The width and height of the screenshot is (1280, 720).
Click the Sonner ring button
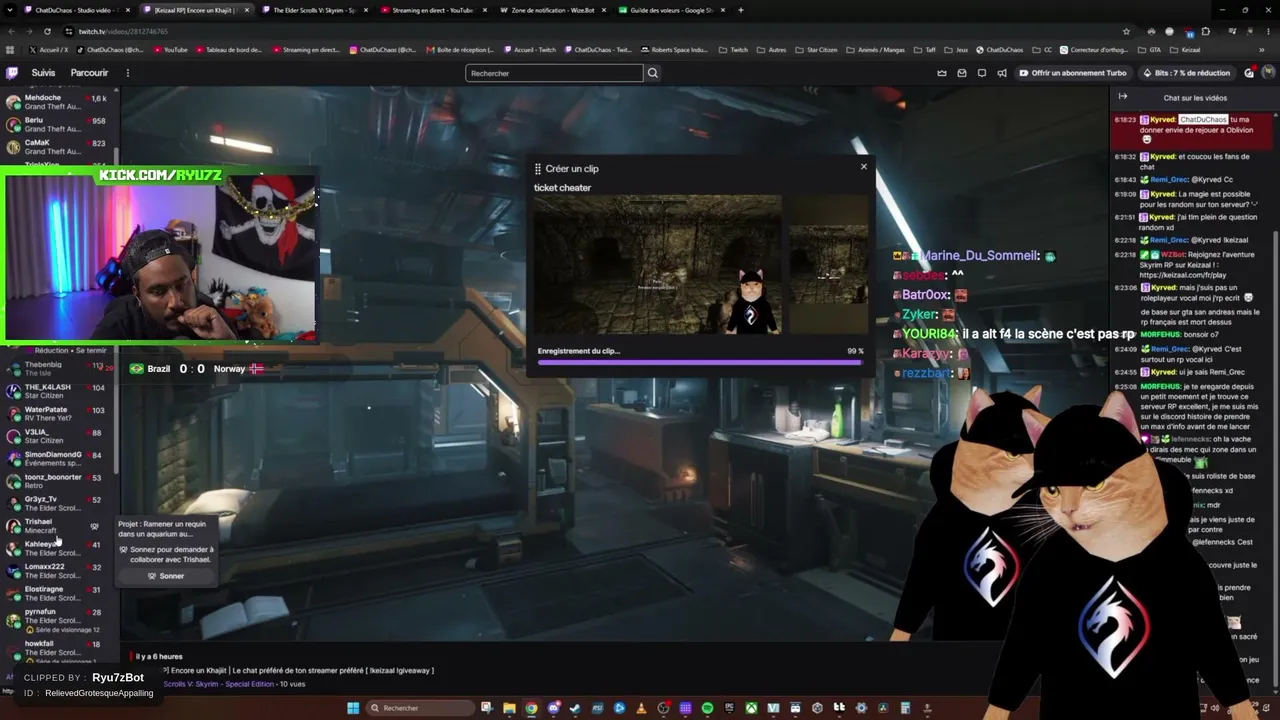(x=166, y=576)
